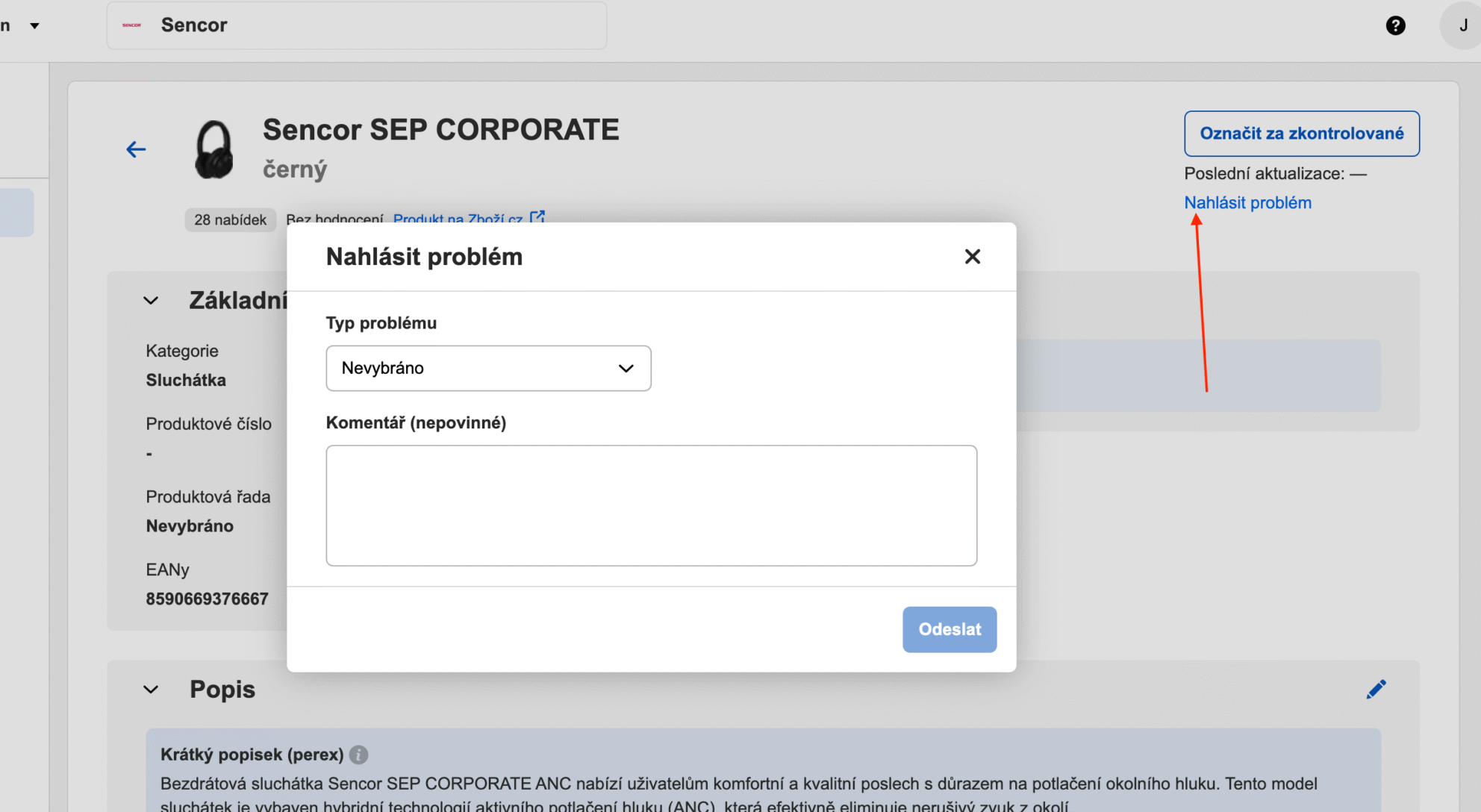Close the Nahlásit problém dialog

(x=972, y=257)
